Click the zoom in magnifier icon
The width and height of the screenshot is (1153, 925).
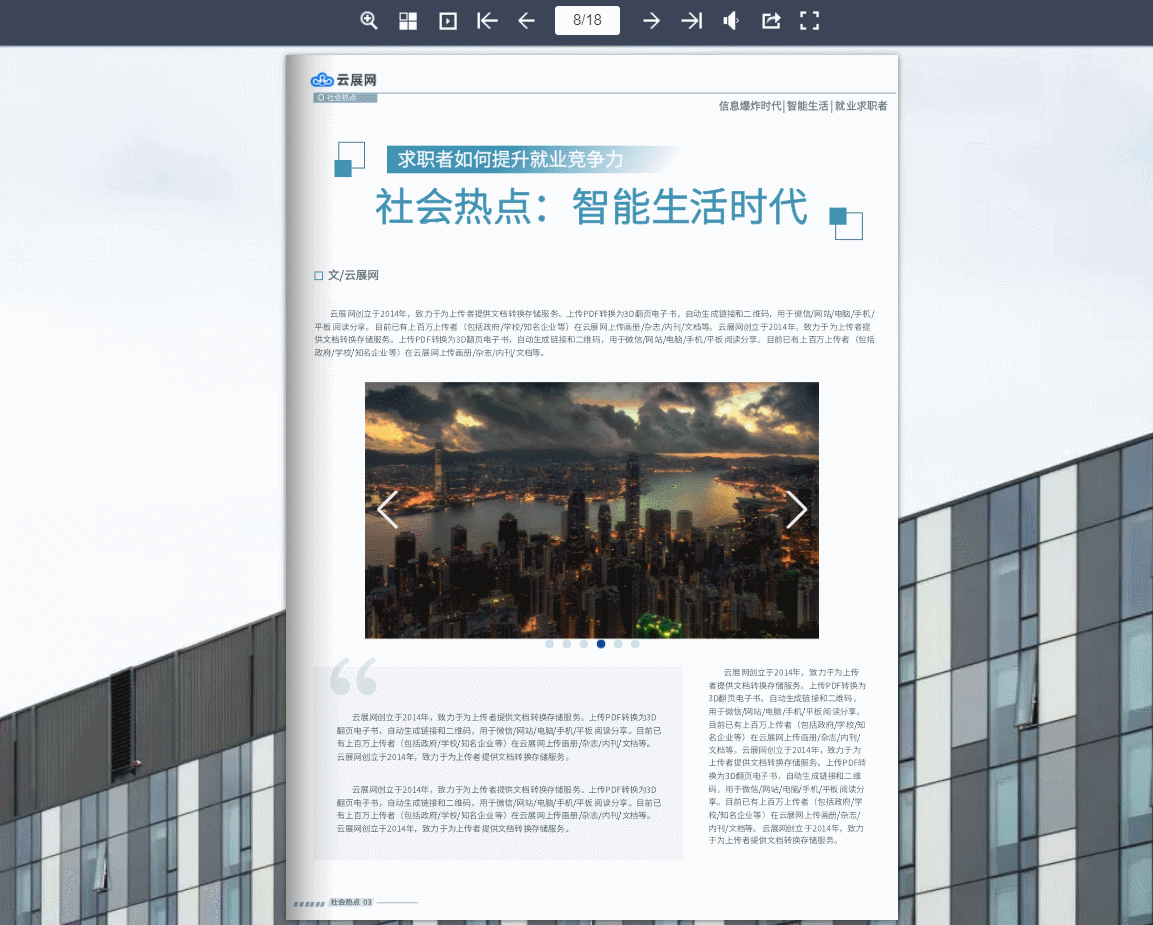pos(368,21)
